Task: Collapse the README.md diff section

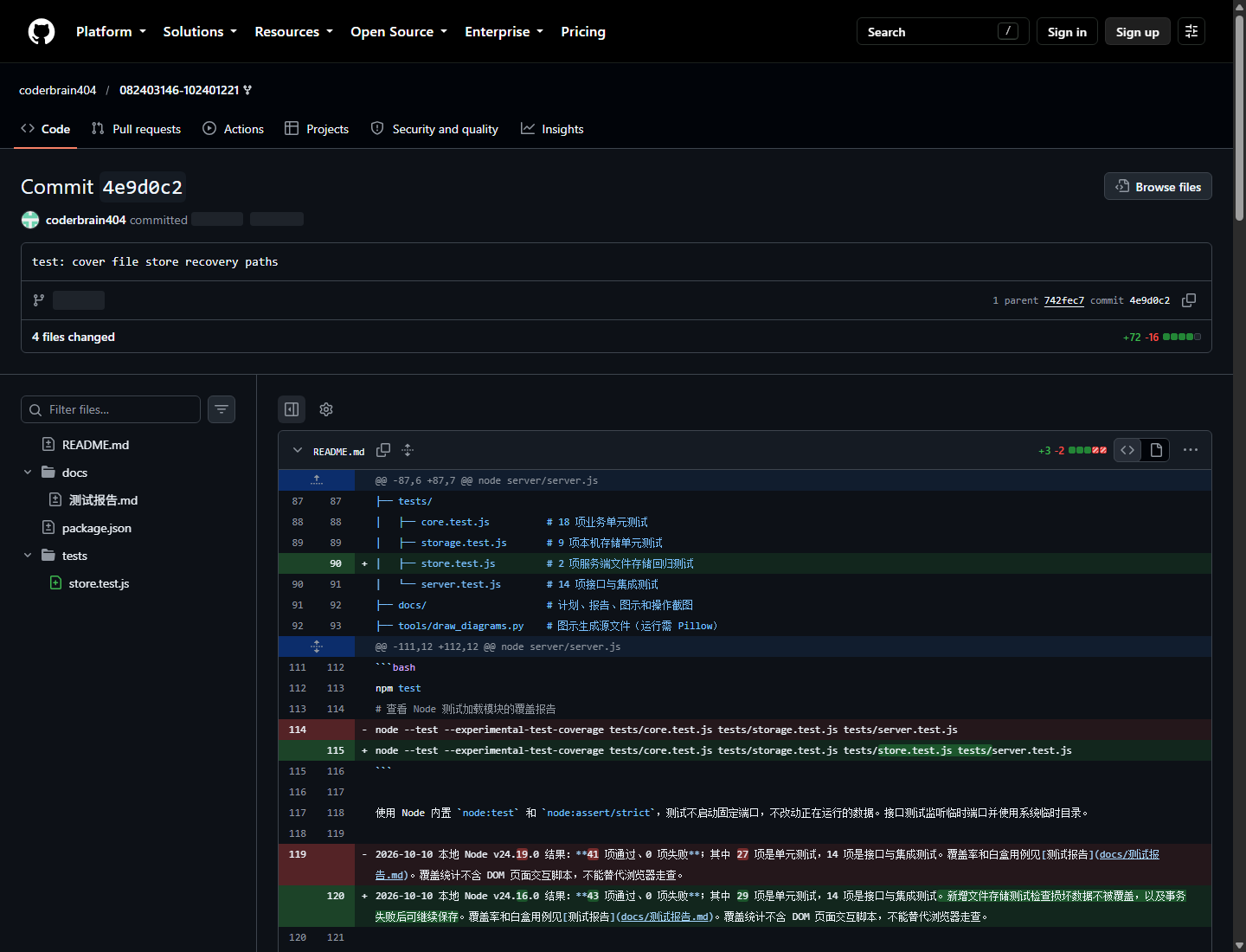Action: tap(298, 450)
